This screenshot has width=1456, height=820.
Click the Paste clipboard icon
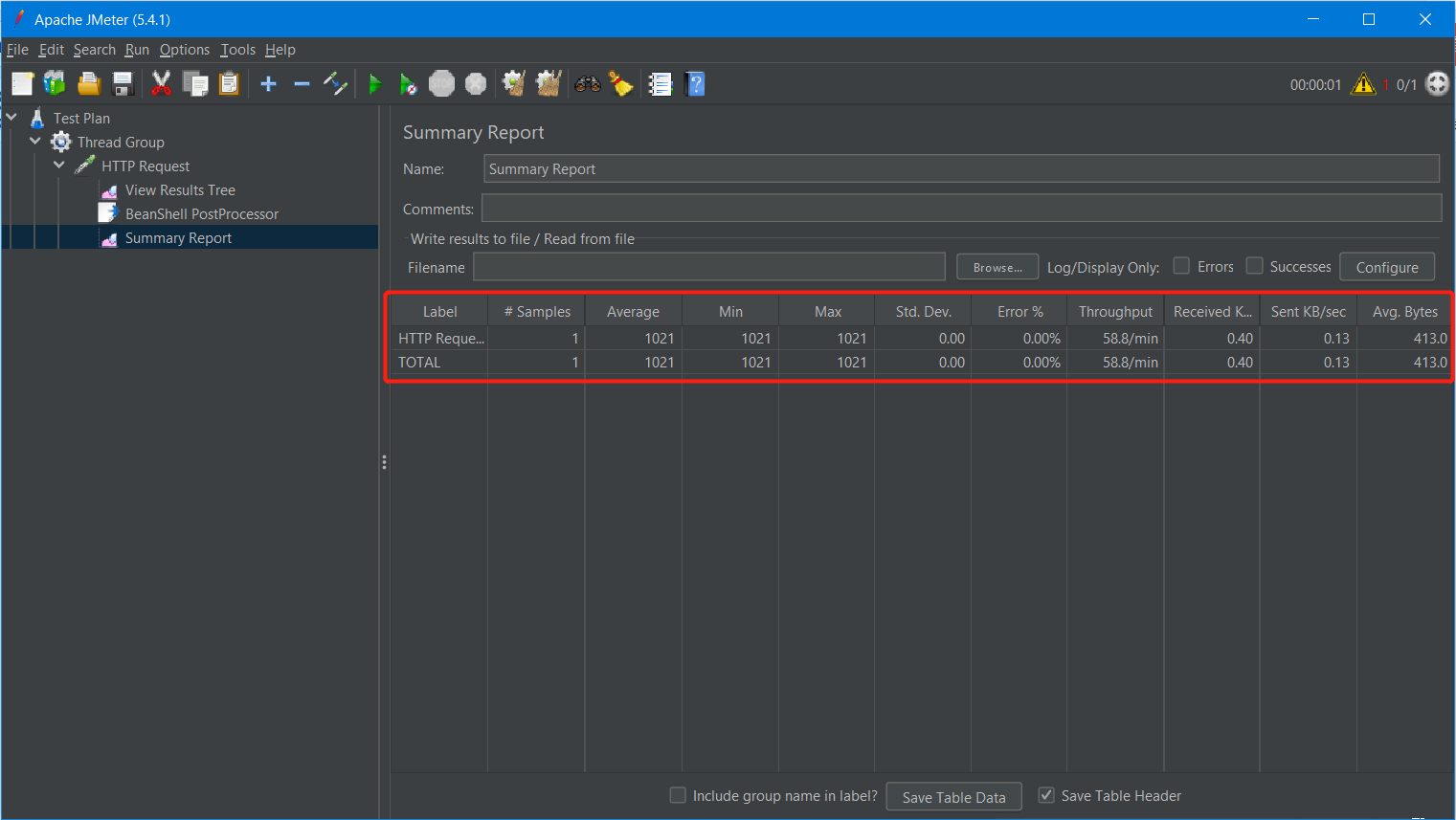[x=229, y=84]
